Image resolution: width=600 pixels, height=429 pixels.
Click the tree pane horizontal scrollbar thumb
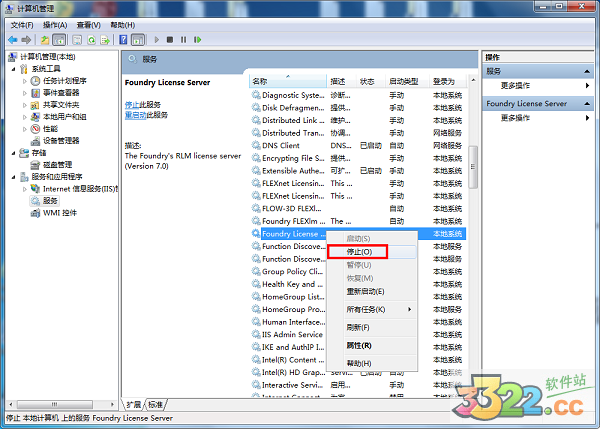point(55,404)
